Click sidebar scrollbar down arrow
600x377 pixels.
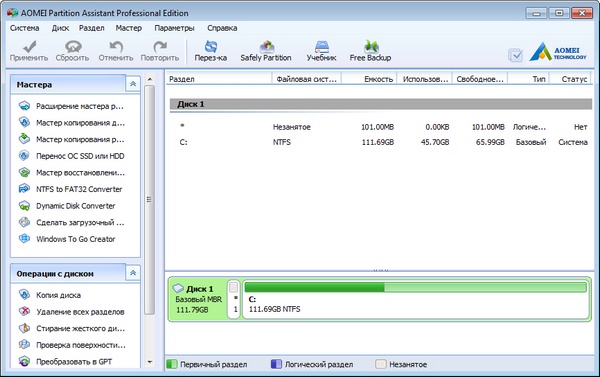tap(150, 362)
